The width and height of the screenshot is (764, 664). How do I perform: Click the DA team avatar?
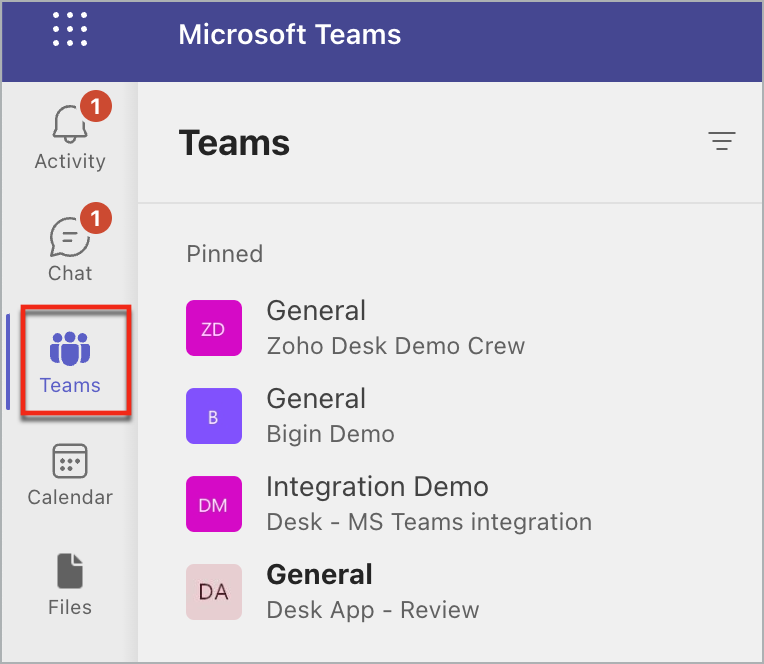[214, 592]
